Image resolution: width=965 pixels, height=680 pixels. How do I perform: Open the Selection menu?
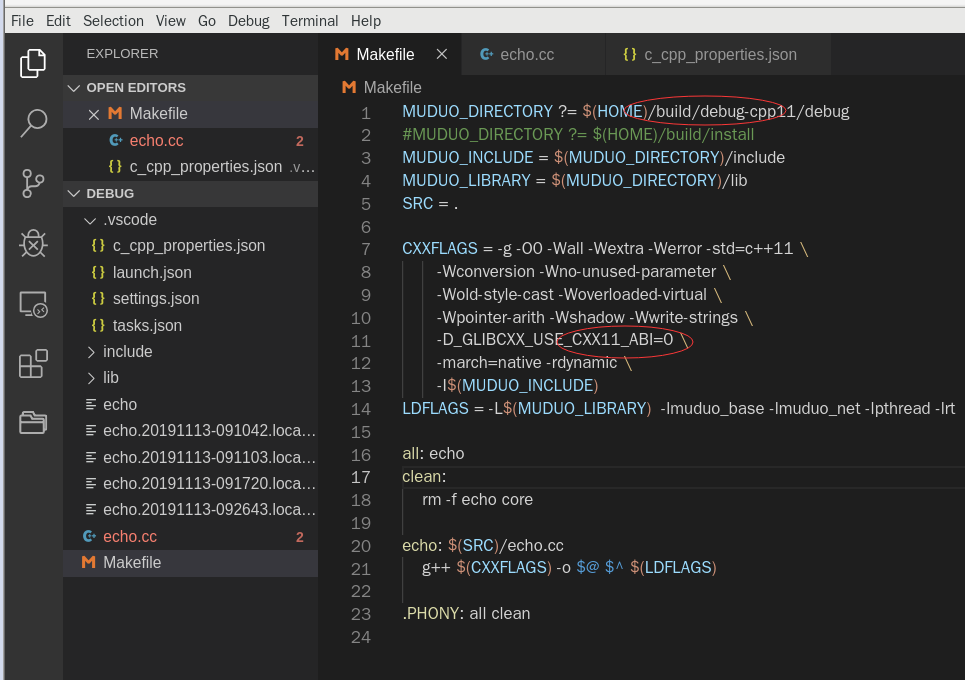(113, 20)
